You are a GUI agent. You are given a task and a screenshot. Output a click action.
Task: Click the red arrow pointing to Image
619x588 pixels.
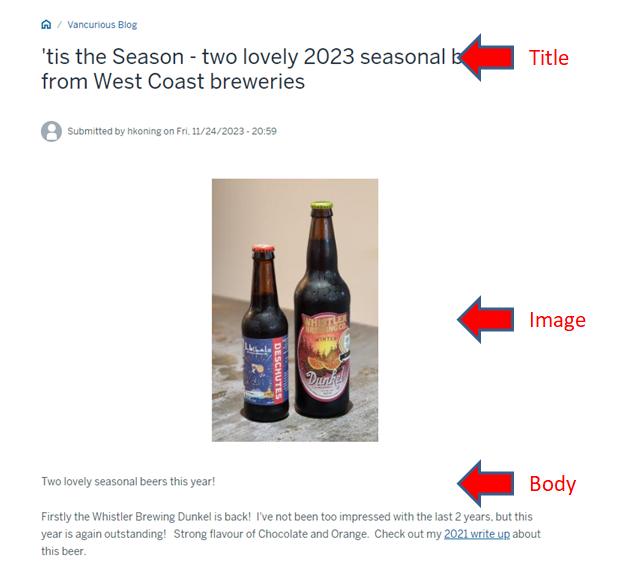pyautogui.click(x=486, y=319)
